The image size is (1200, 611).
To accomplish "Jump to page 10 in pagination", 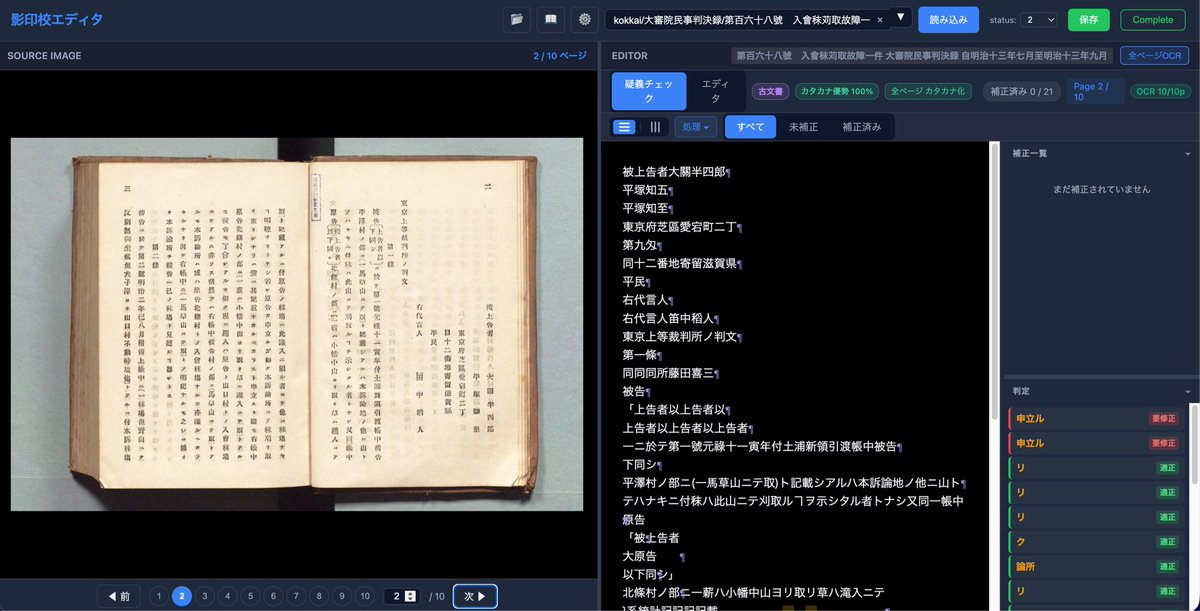I will tap(365, 596).
